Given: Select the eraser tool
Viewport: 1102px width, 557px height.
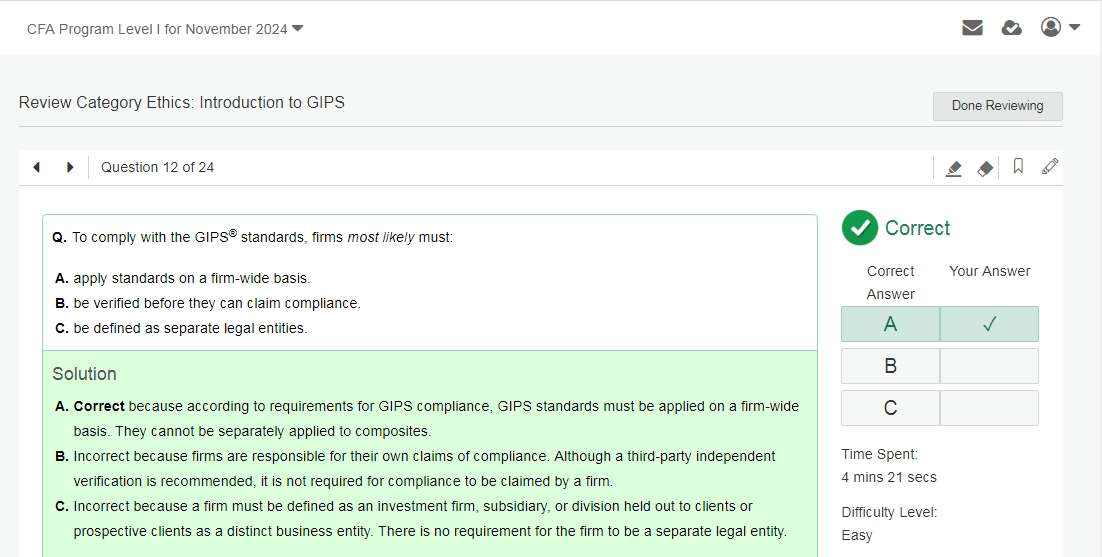Looking at the screenshot, I should click(x=985, y=168).
